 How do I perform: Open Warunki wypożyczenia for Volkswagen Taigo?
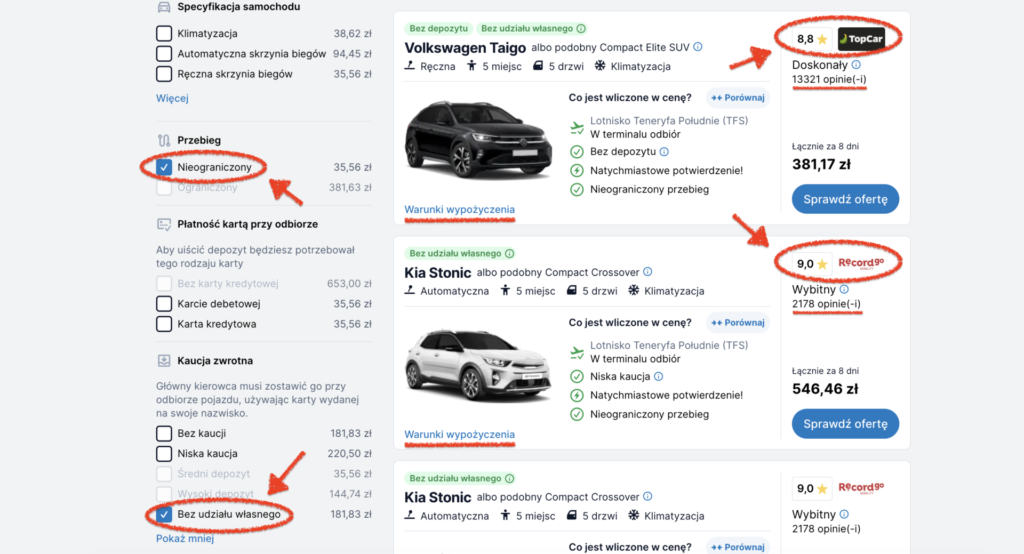pos(459,210)
